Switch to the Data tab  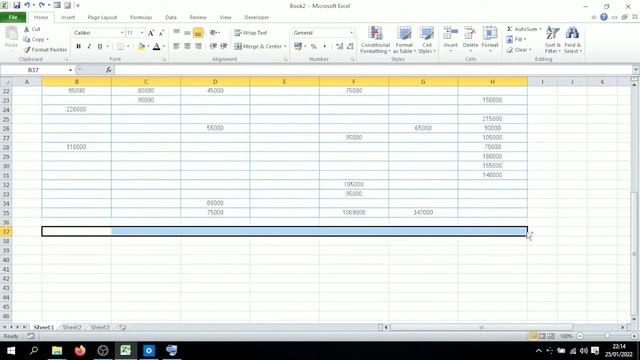click(x=171, y=18)
